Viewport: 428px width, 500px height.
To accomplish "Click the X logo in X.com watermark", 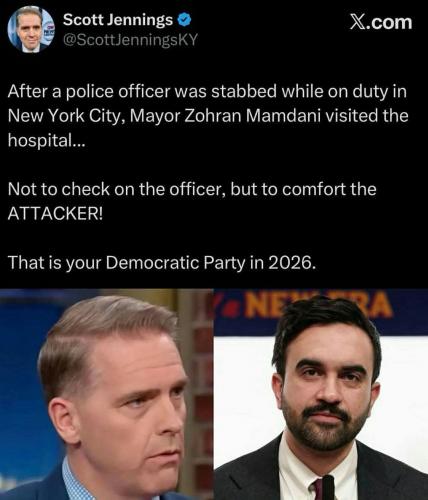I will point(358,22).
